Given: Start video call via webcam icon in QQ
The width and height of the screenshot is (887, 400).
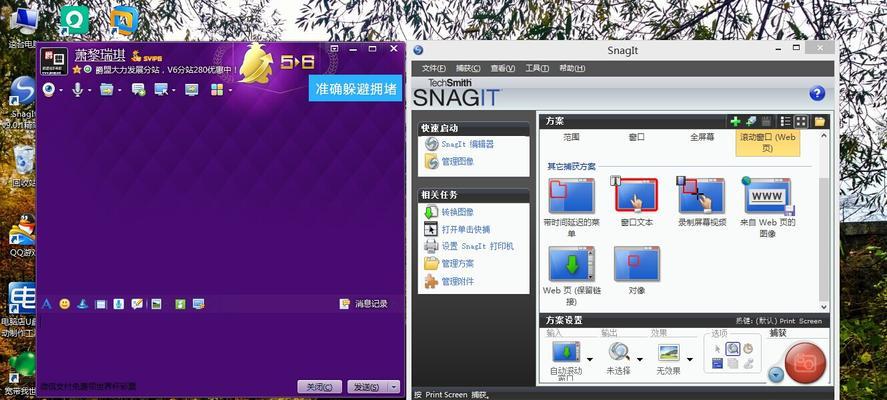Looking at the screenshot, I should click(49, 89).
